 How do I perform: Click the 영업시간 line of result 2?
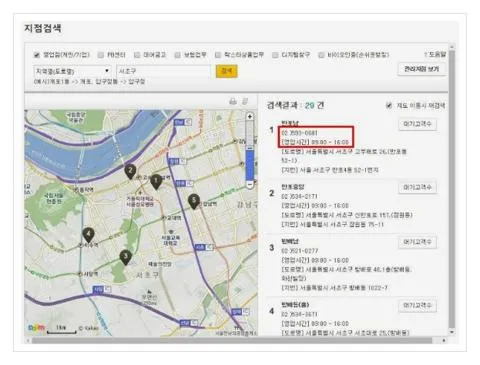[x=315, y=205]
